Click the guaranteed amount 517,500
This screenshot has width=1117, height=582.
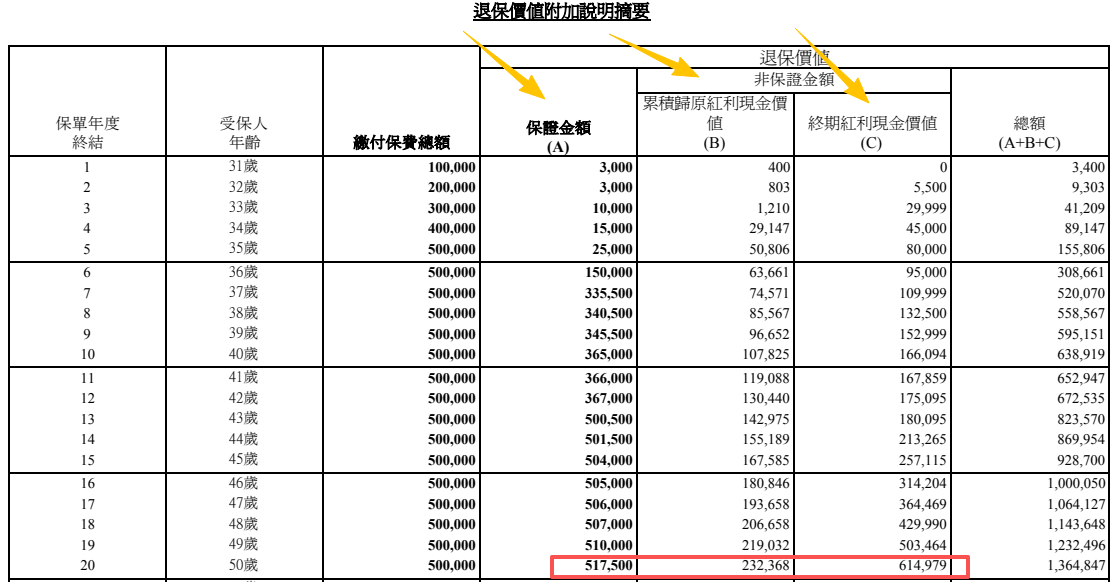point(608,566)
